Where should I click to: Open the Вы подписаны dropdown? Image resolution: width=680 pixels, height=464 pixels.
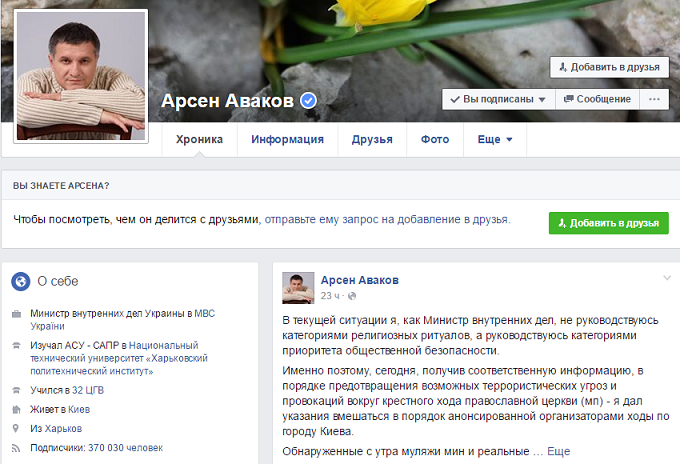click(498, 99)
